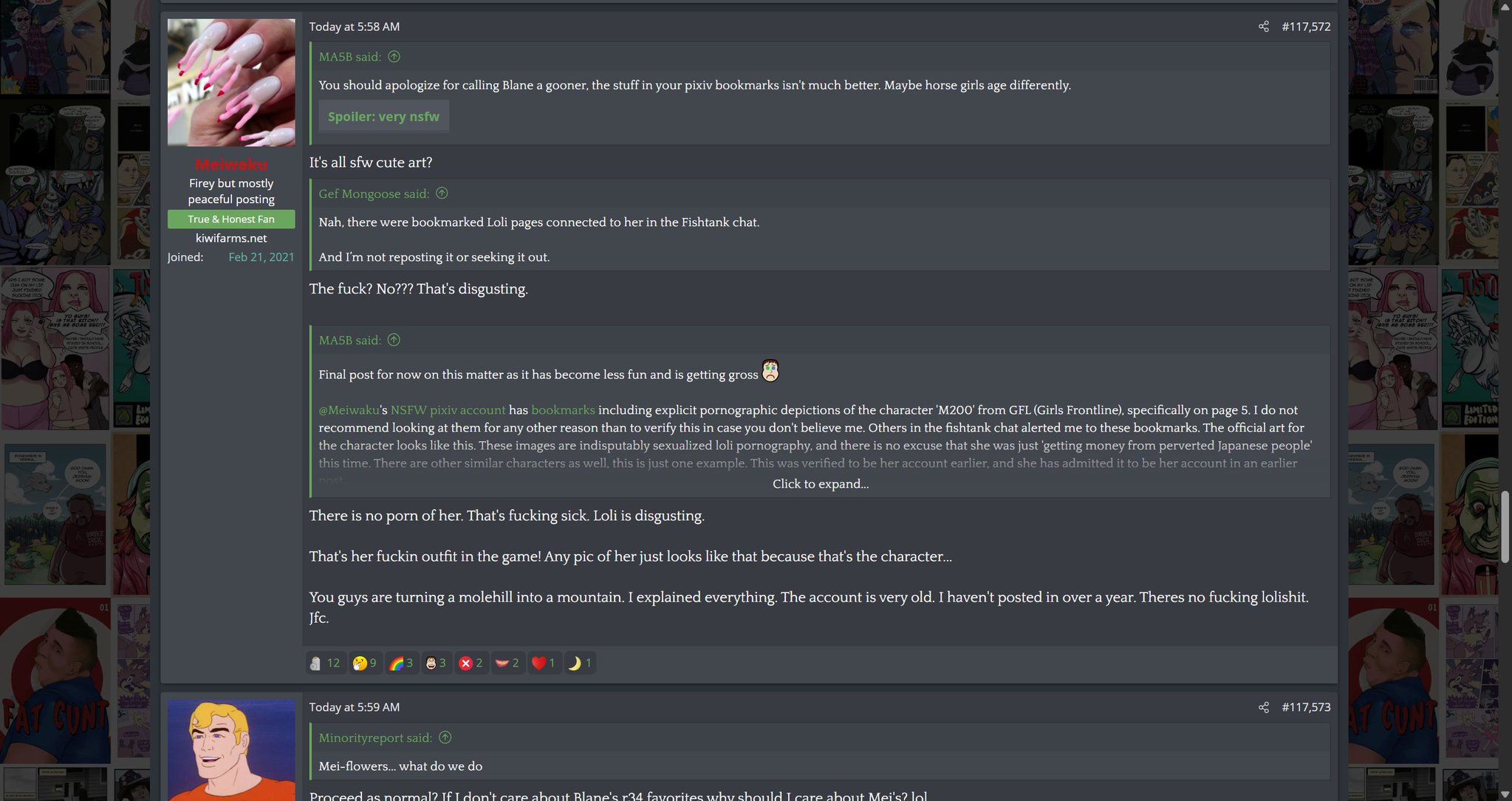Viewport: 1512px width, 801px height.
Task: Click the crescent moon reaction
Action: [x=579, y=663]
